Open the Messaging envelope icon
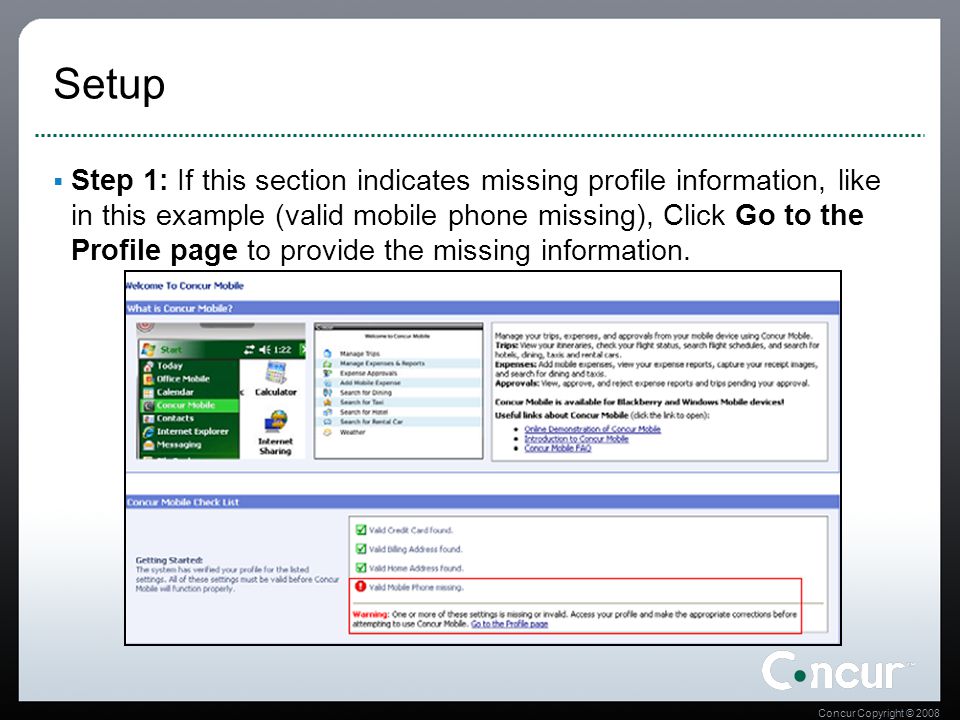This screenshot has height=720, width=960. pos(148,445)
